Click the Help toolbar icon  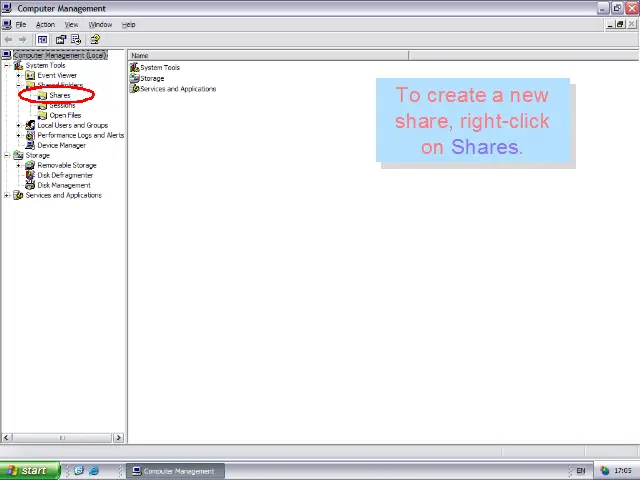tap(95, 40)
